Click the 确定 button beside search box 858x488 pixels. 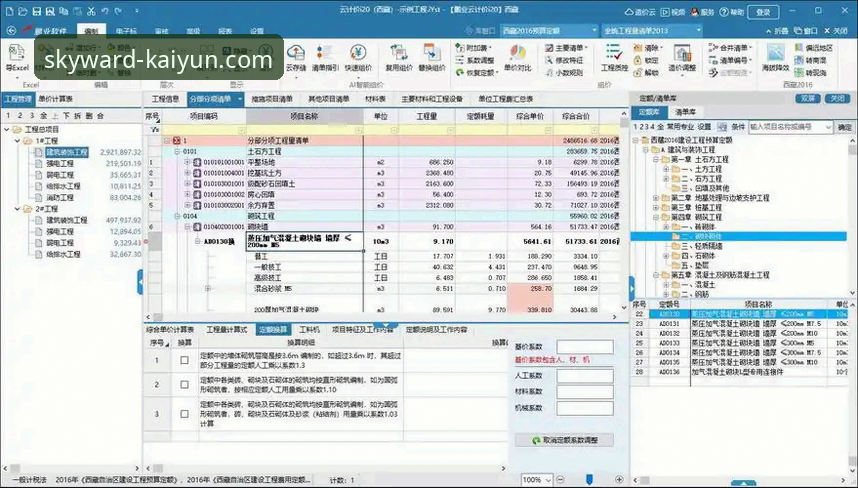point(844,127)
